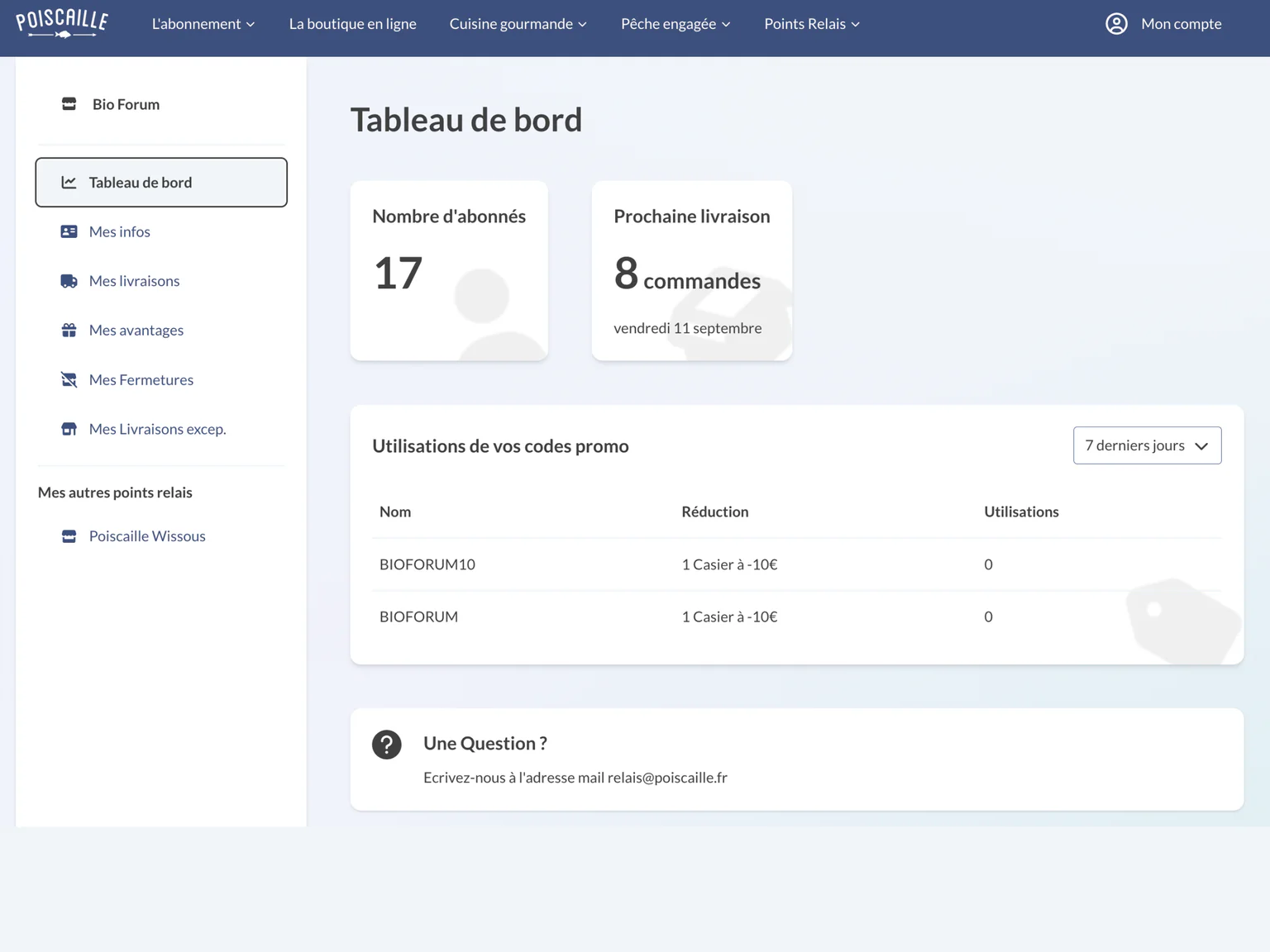Screen dimensions: 1270x952
Task: Expand the L'abonnement menu
Action: 203,24
